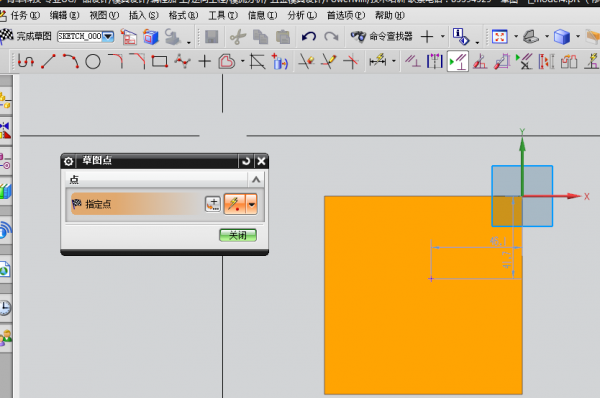Screen dimensions: 600x398
Task: Open the 格式 (Format) menu
Action: pos(183,15)
